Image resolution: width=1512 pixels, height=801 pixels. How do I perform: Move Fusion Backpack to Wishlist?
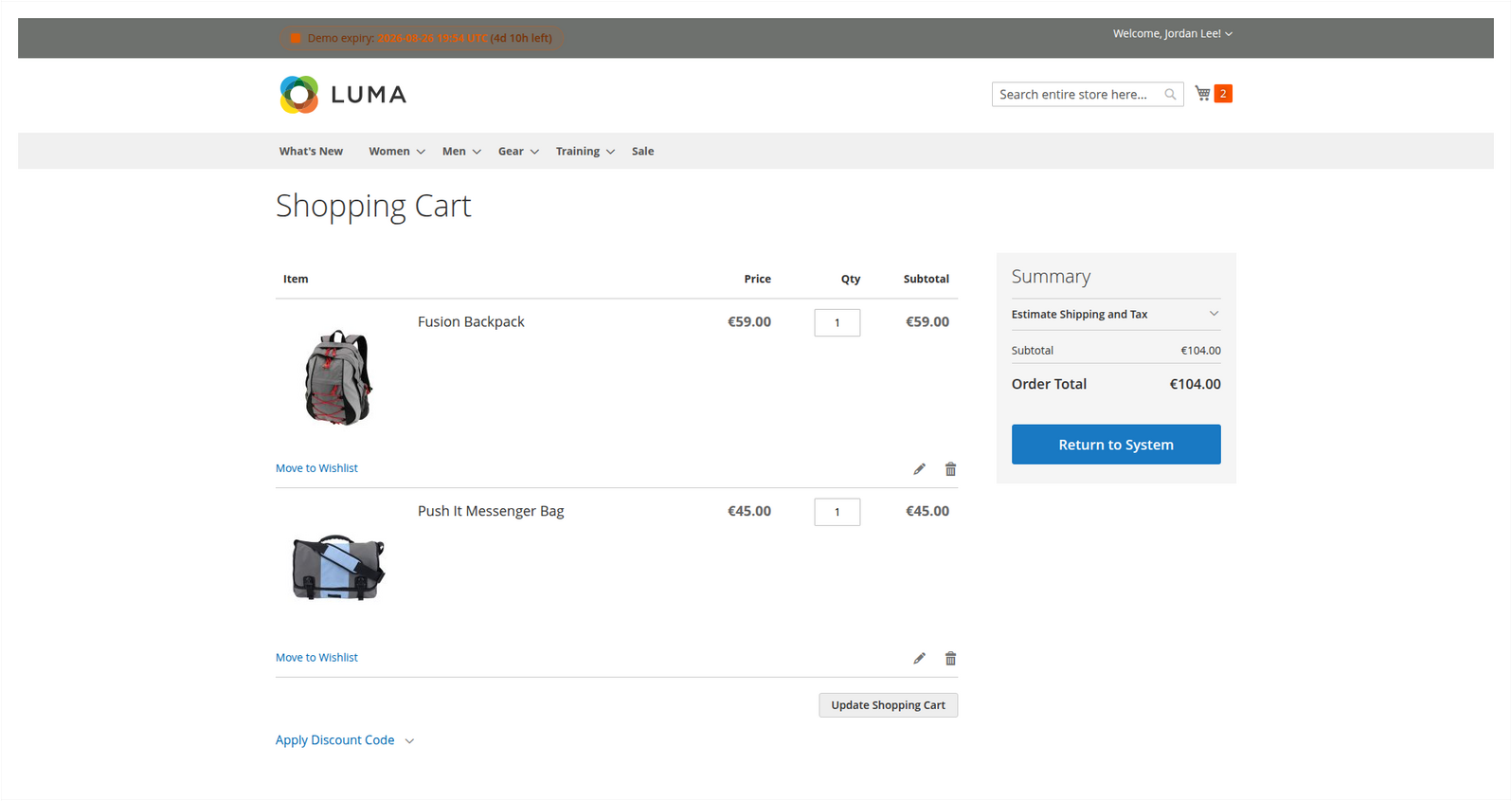pyautogui.click(x=316, y=468)
